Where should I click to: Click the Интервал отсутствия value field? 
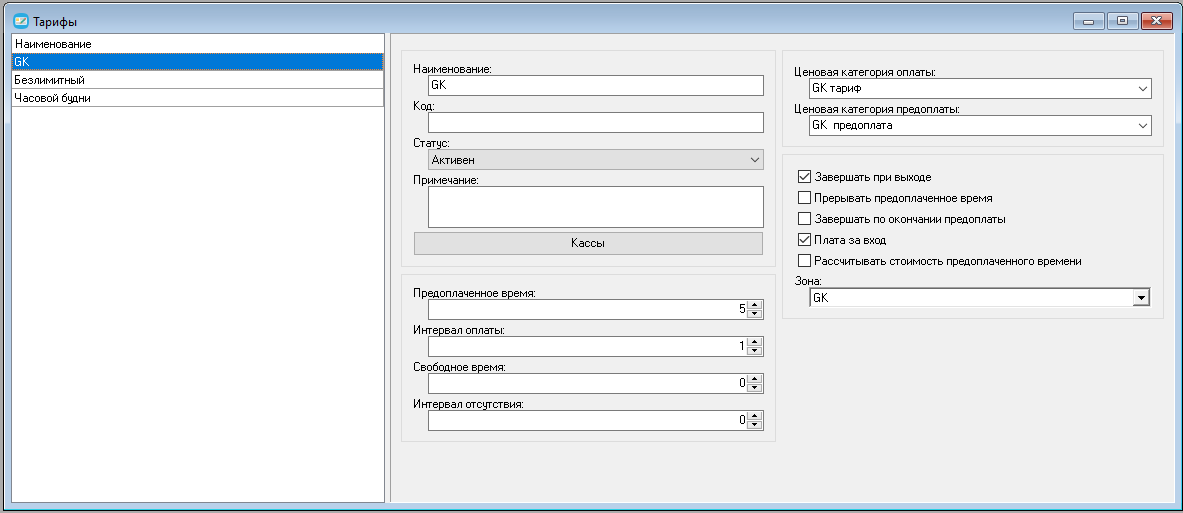tap(588, 420)
